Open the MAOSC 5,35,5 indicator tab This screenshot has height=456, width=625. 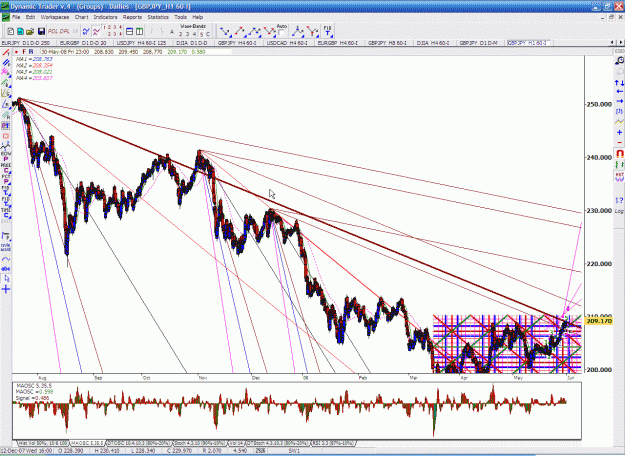[87, 443]
